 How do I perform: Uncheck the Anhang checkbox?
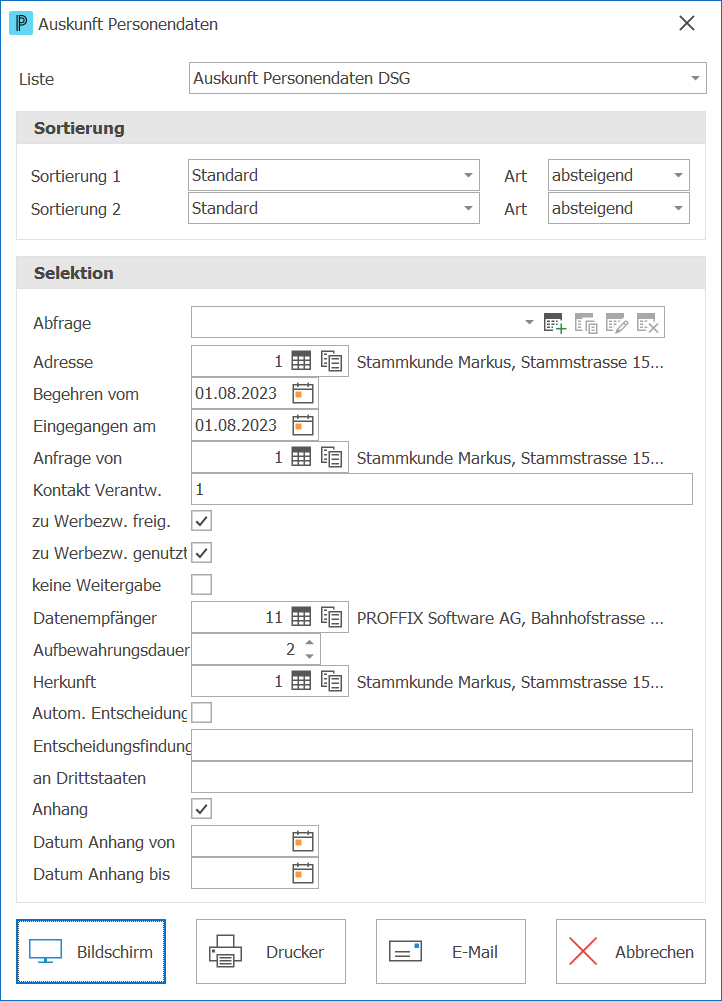pyautogui.click(x=202, y=809)
